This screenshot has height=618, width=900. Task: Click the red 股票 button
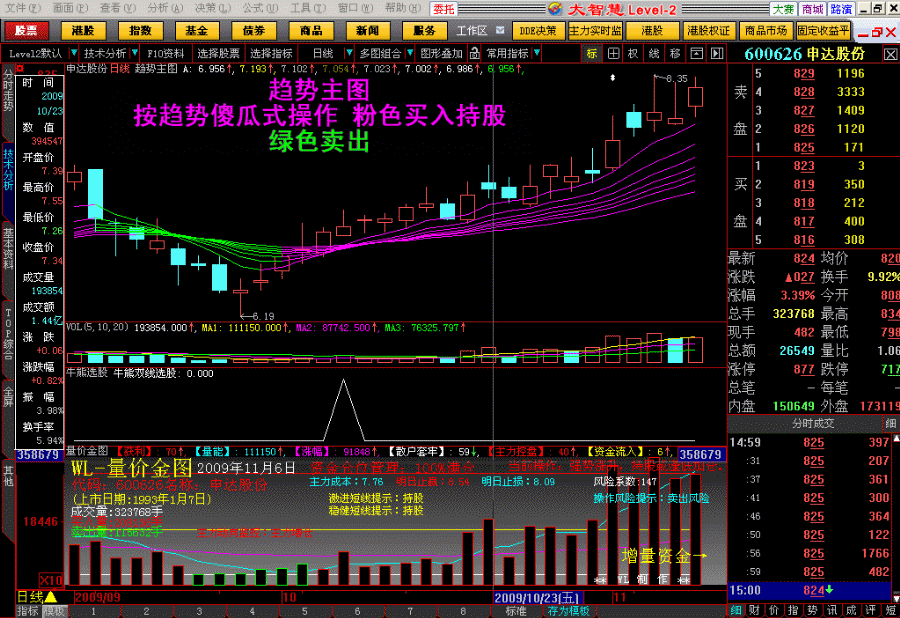pyautogui.click(x=26, y=30)
